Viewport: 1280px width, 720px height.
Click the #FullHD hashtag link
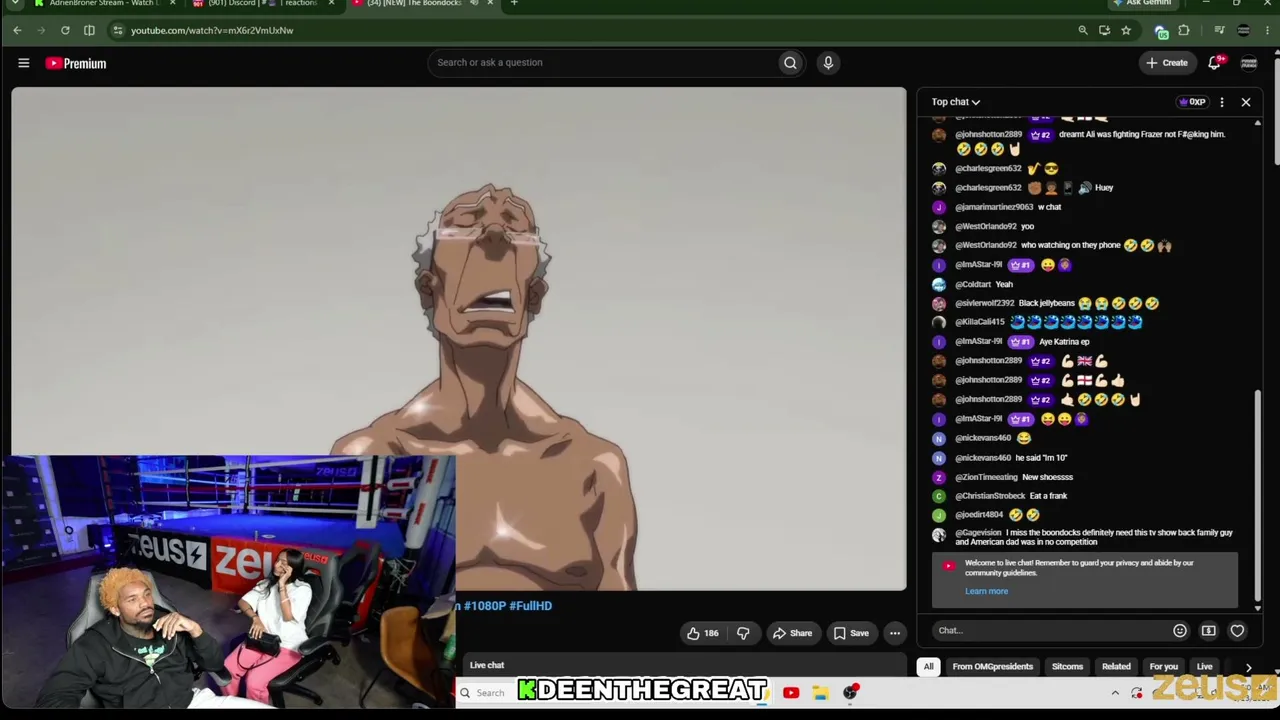[x=530, y=606]
